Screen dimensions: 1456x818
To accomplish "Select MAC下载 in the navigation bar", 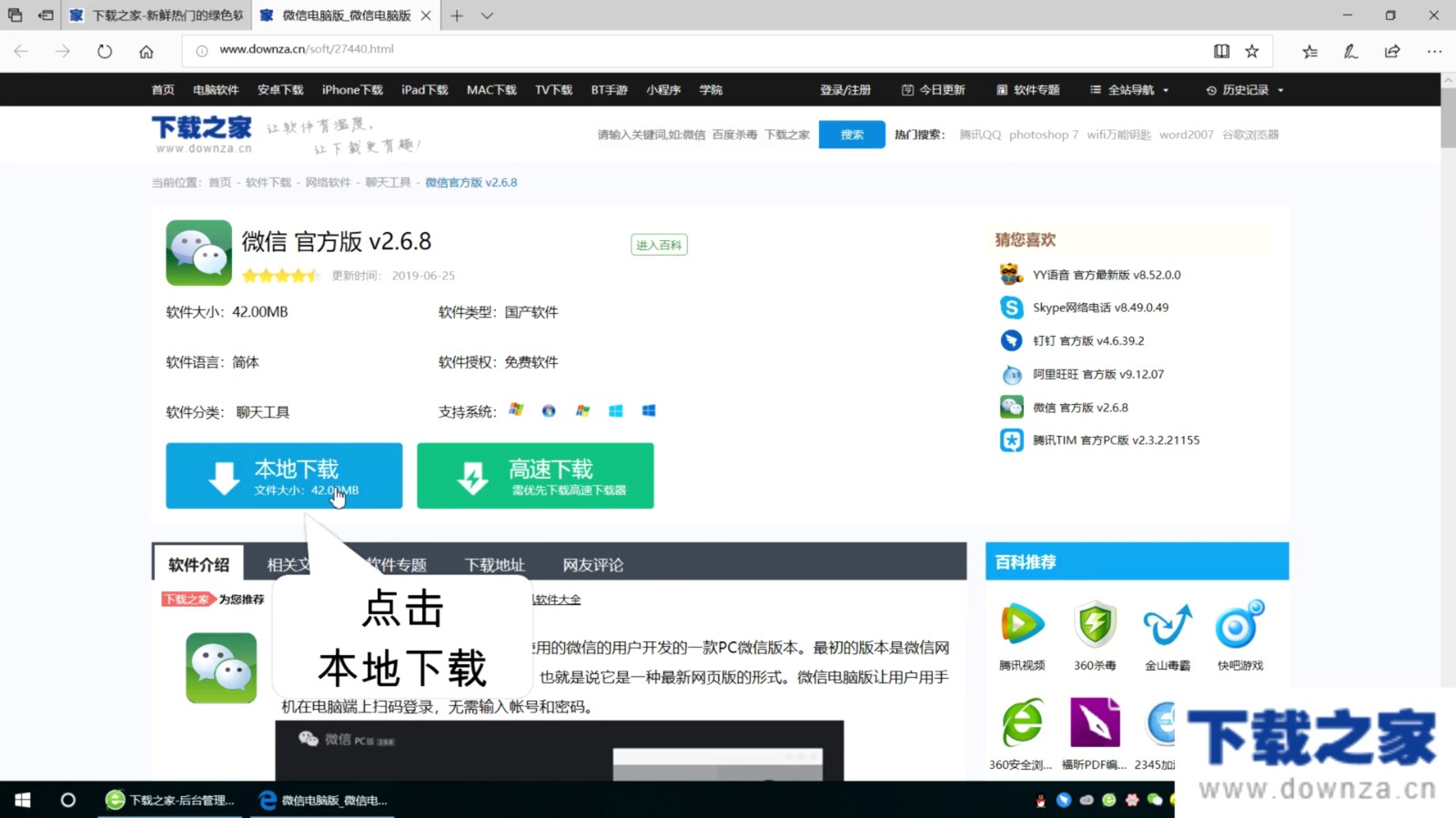I will [x=491, y=90].
